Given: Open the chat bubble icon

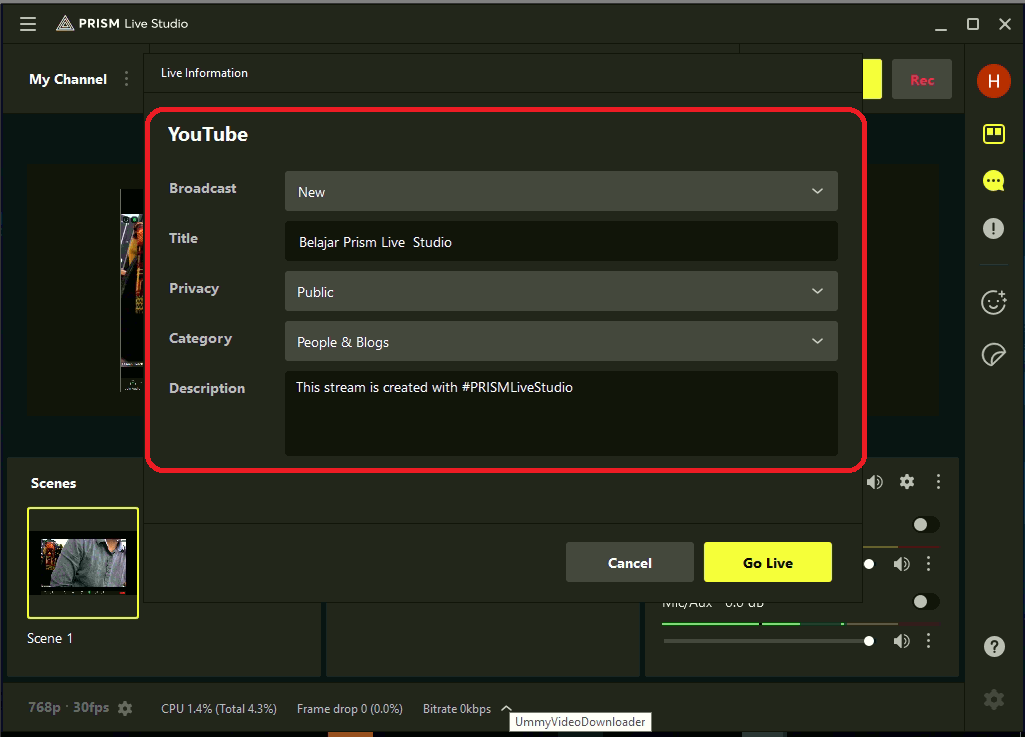Looking at the screenshot, I should [x=994, y=181].
